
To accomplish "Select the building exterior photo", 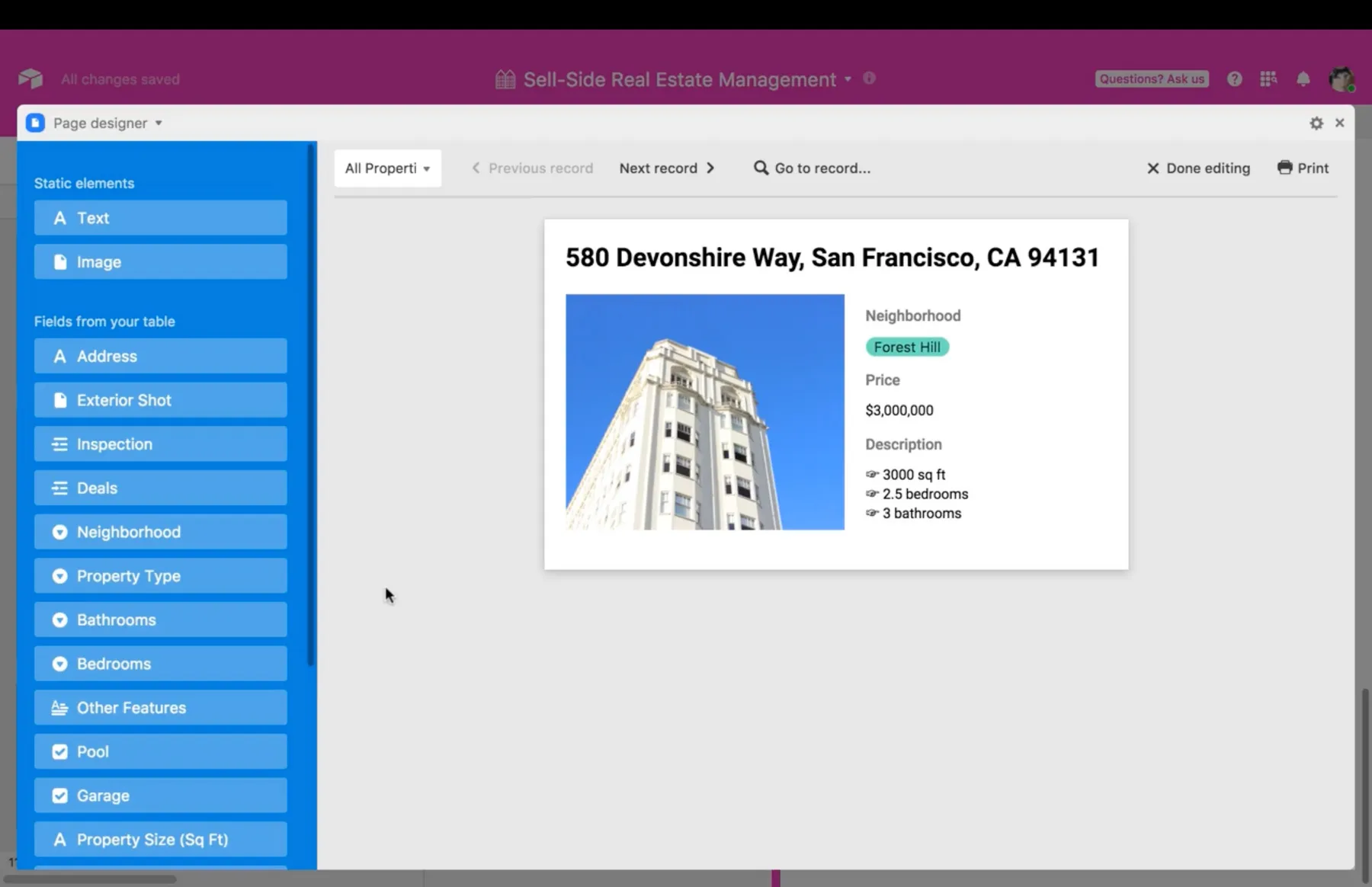I will [704, 412].
